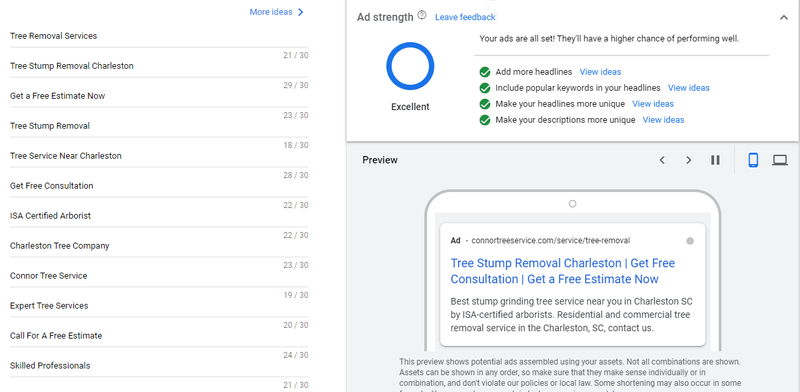Edit headline Tree Stump Removal Charleston
The image size is (800, 392).
point(159,66)
